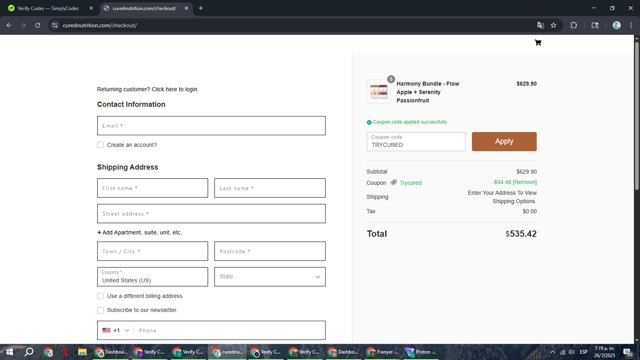This screenshot has height=360, width=640.
Task: Click Coupon code applied successfully message
Action: [x=410, y=122]
